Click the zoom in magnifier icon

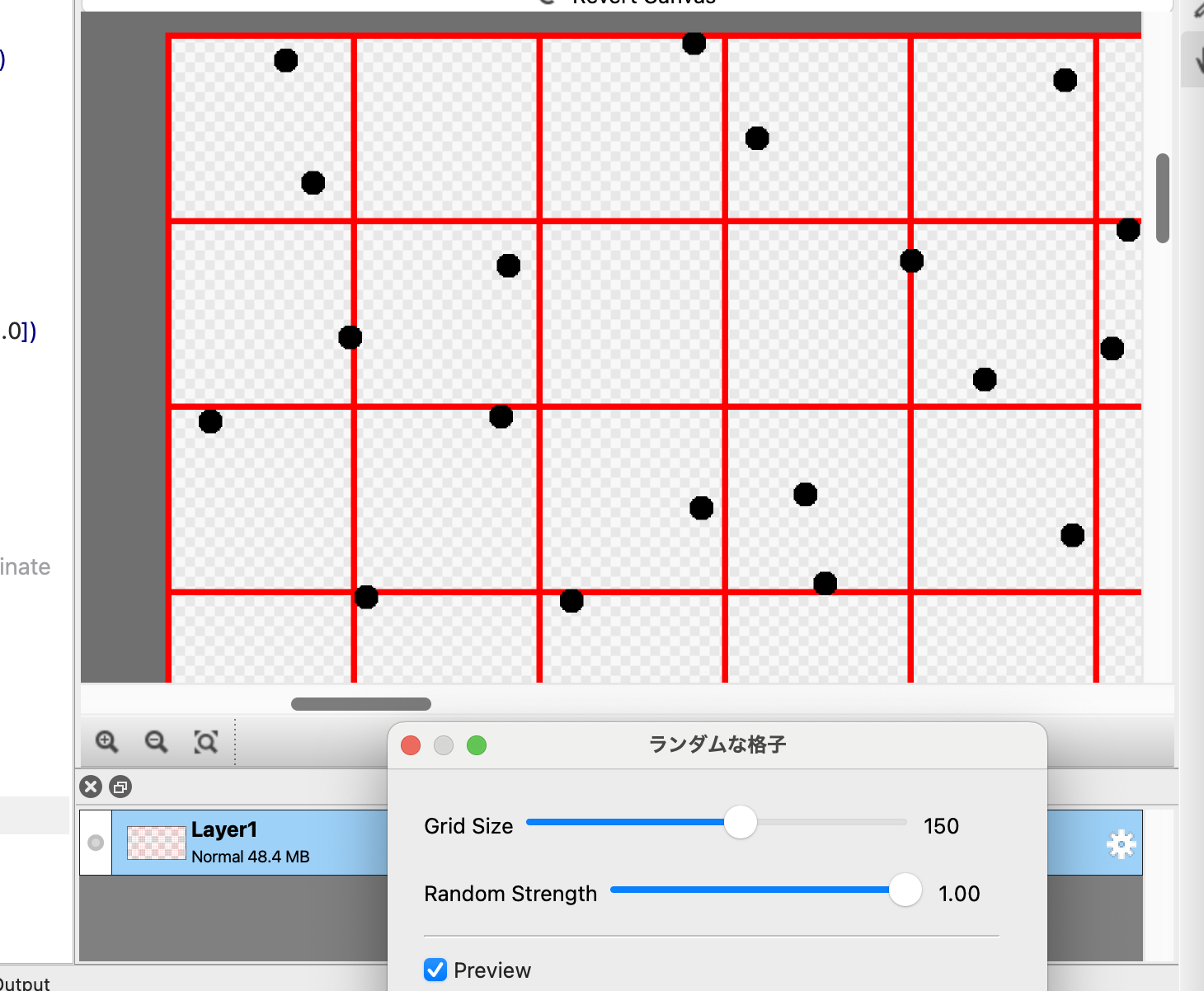(106, 742)
